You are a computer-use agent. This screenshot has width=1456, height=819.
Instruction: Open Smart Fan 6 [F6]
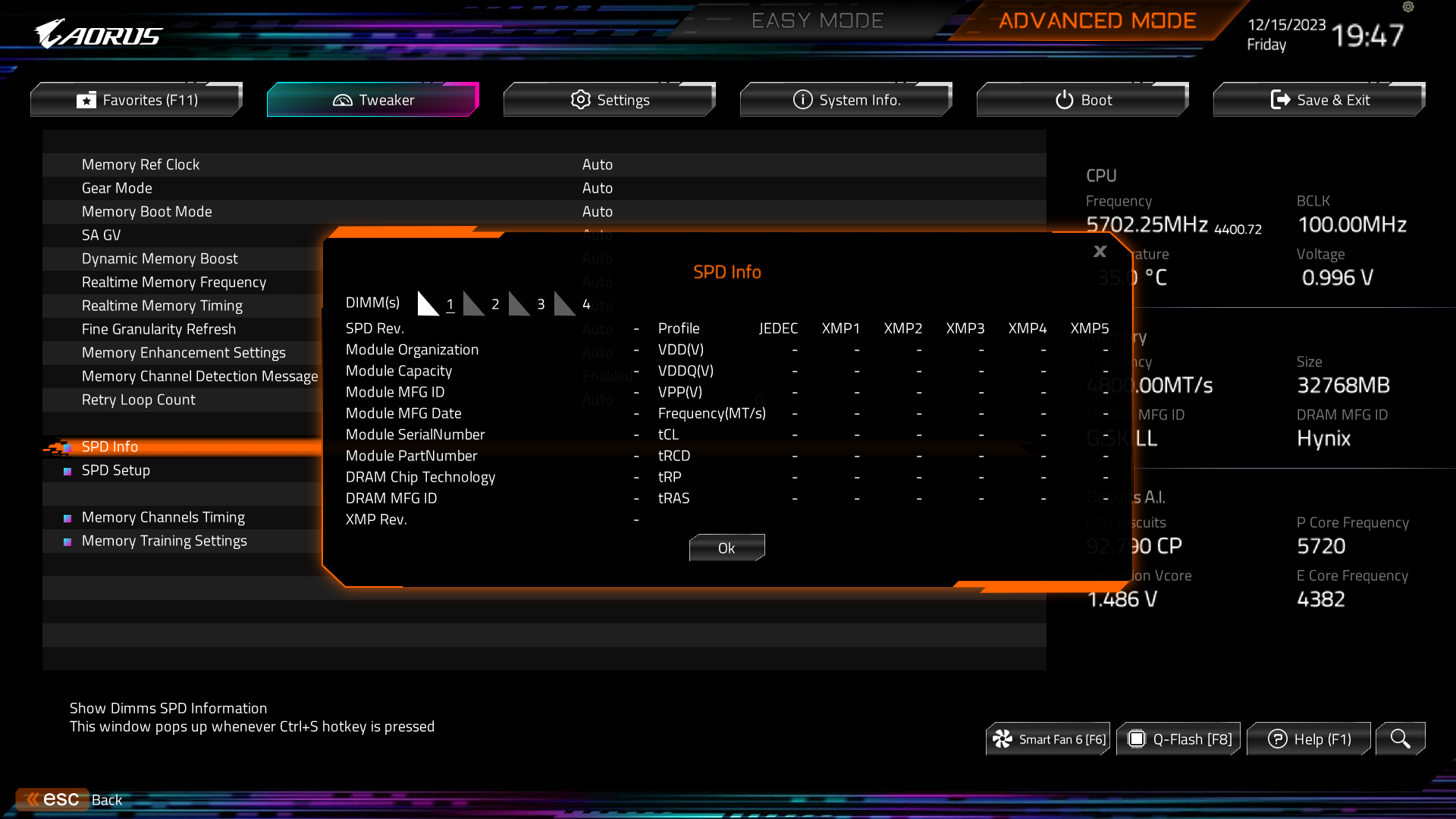1048,739
